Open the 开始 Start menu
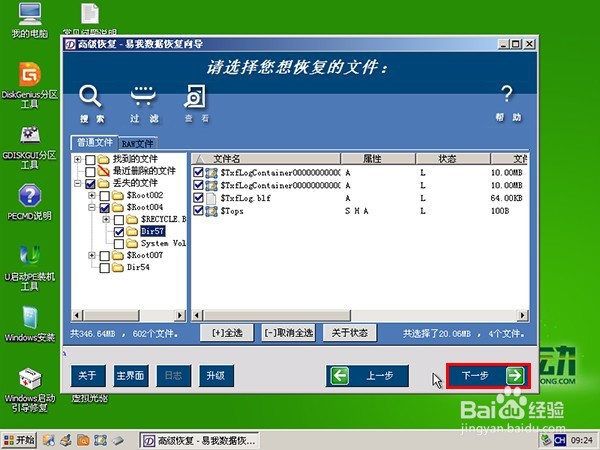The width and height of the screenshot is (600, 450). coord(19,440)
